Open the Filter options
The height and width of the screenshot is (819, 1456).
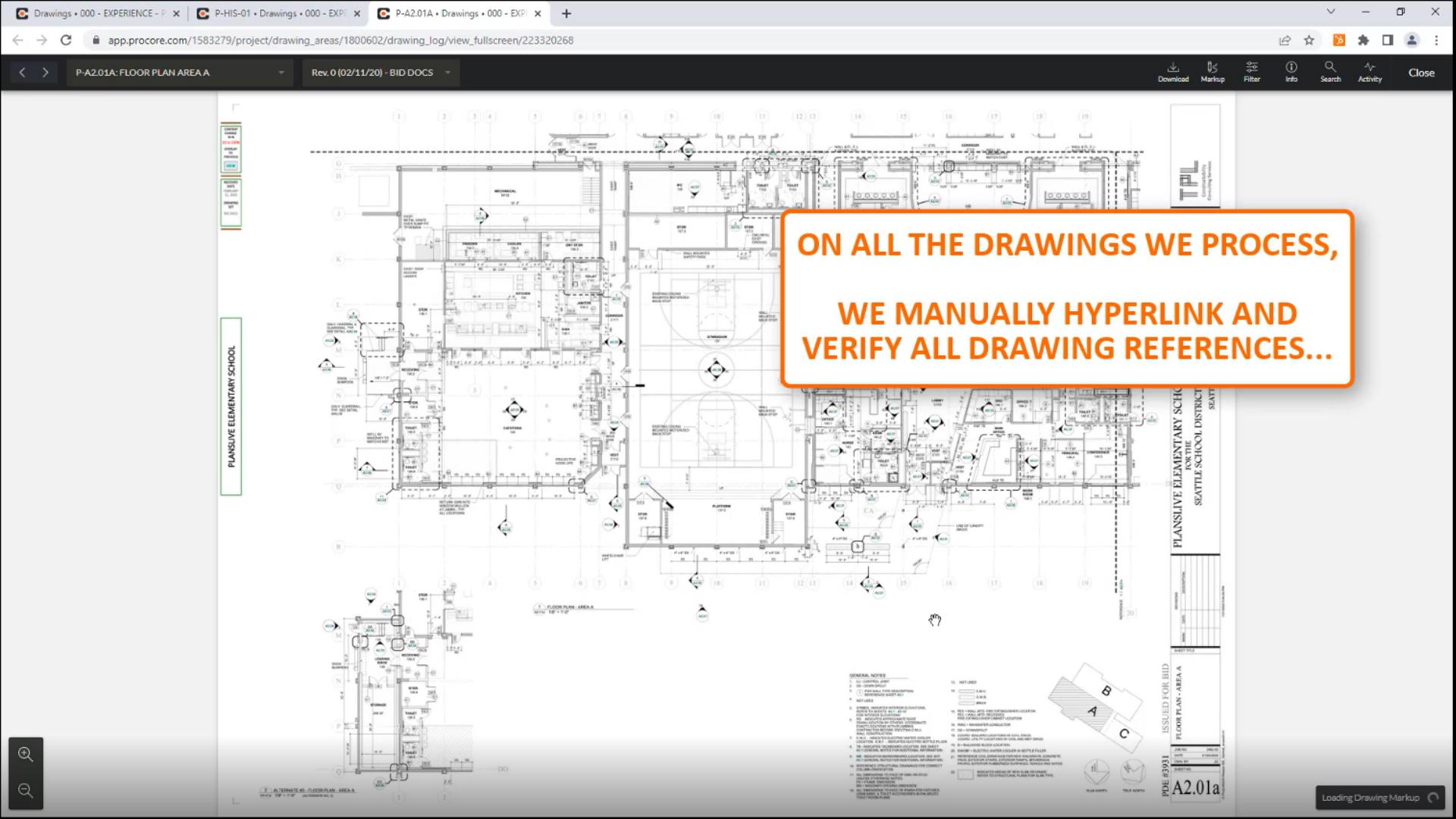1251,71
